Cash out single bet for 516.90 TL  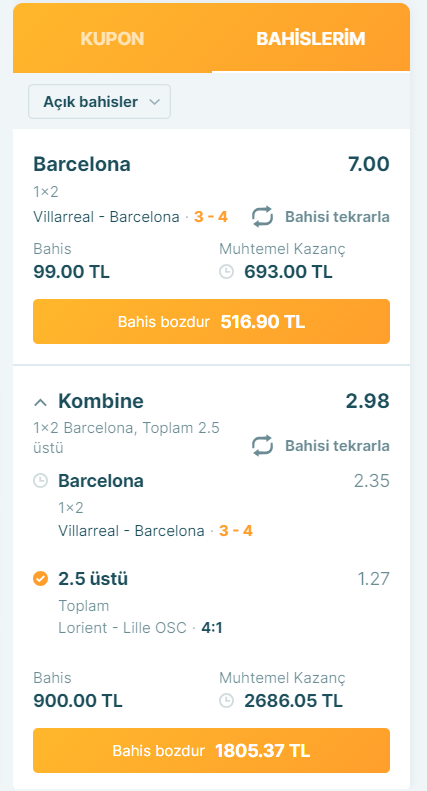tap(211, 322)
